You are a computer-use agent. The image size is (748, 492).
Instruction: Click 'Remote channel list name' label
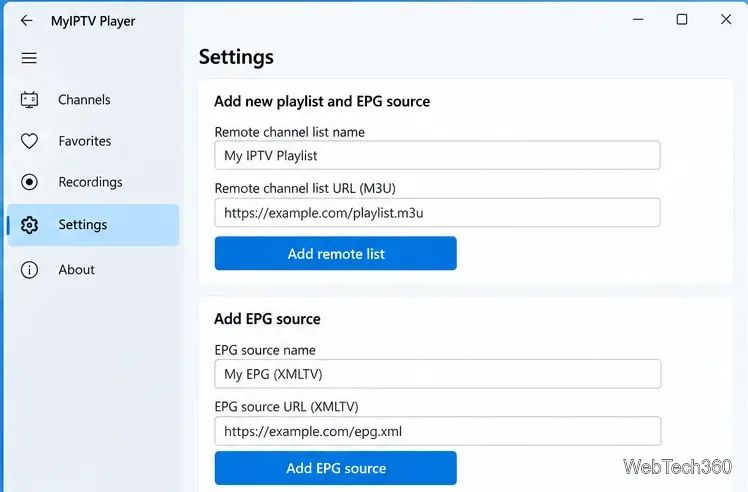(x=290, y=132)
